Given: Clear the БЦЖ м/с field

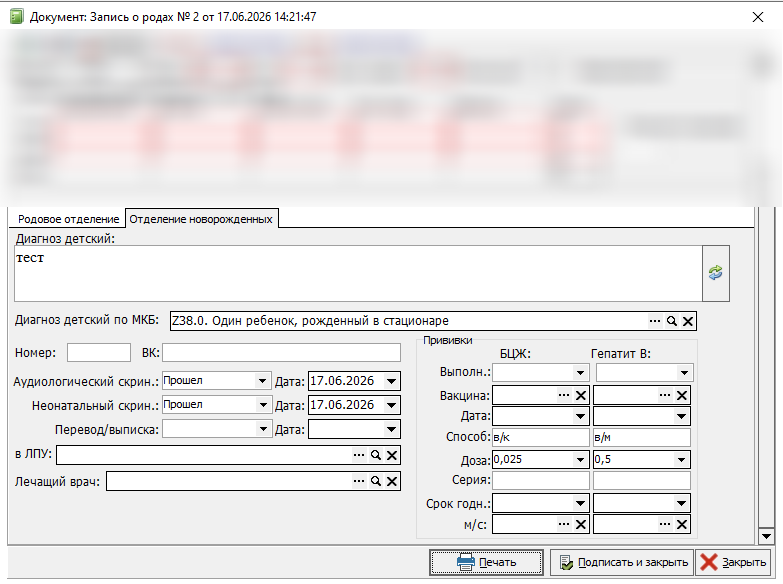Looking at the screenshot, I should pos(581,524).
